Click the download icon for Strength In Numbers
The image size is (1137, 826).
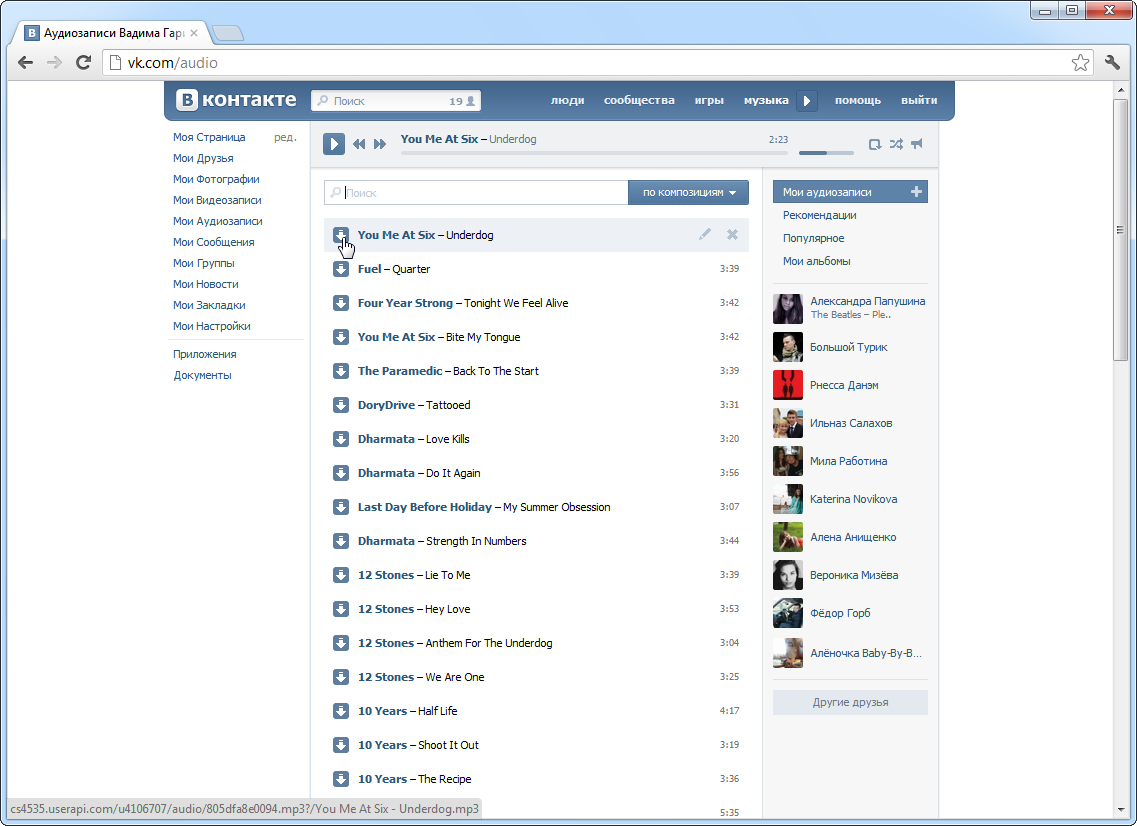click(x=341, y=541)
